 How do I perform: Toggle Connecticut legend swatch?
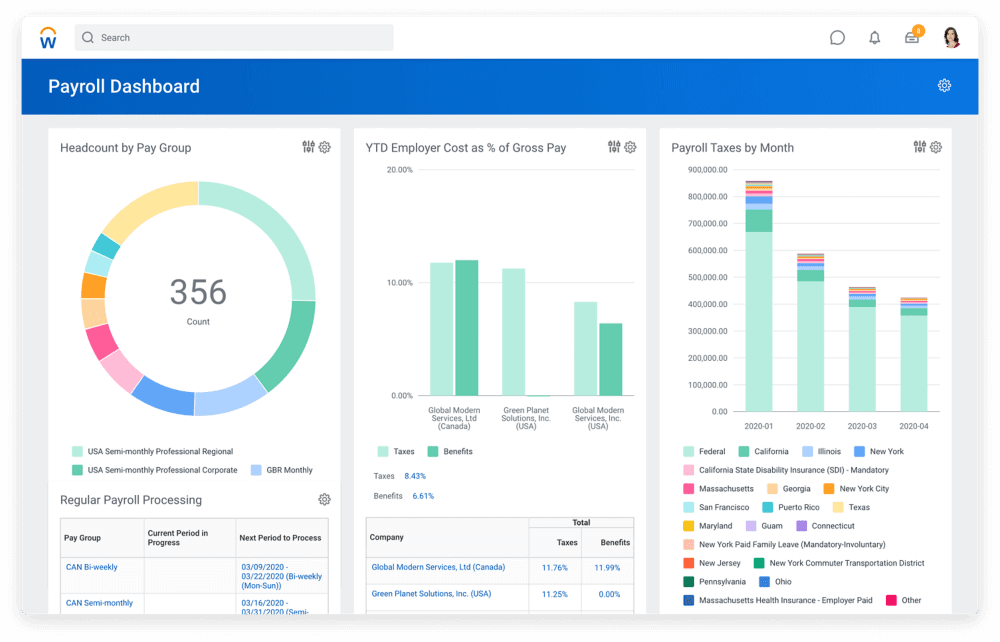802,526
